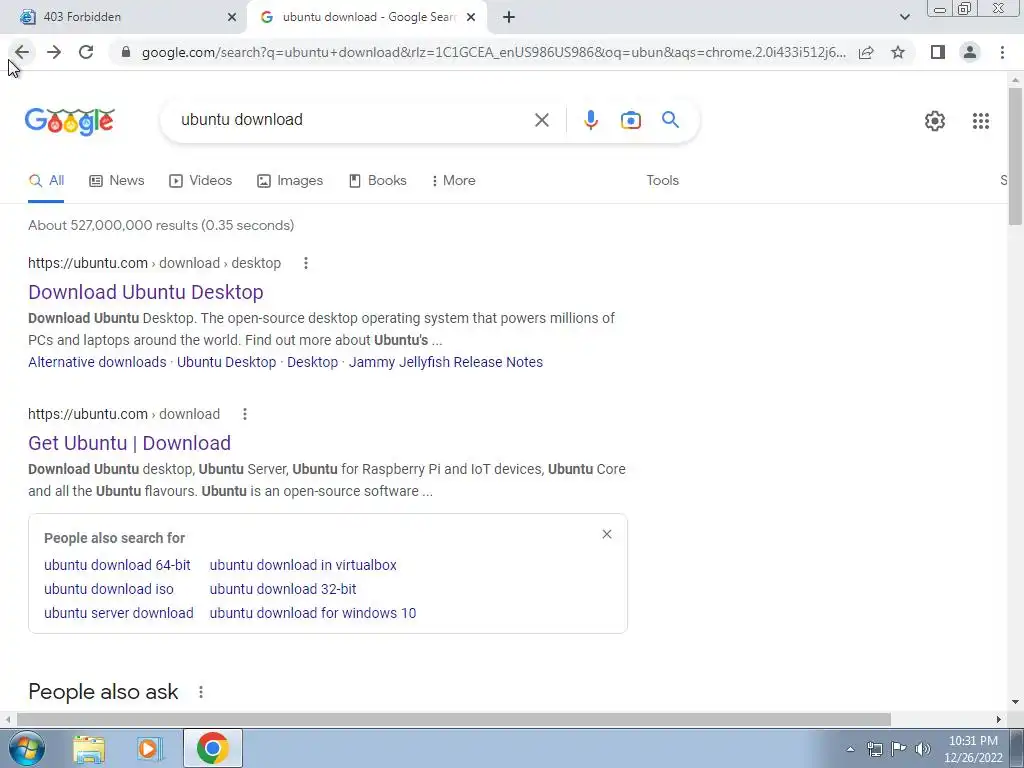Viewport: 1024px width, 768px height.
Task: Open Windows Explorer from the taskbar
Action: click(x=88, y=749)
